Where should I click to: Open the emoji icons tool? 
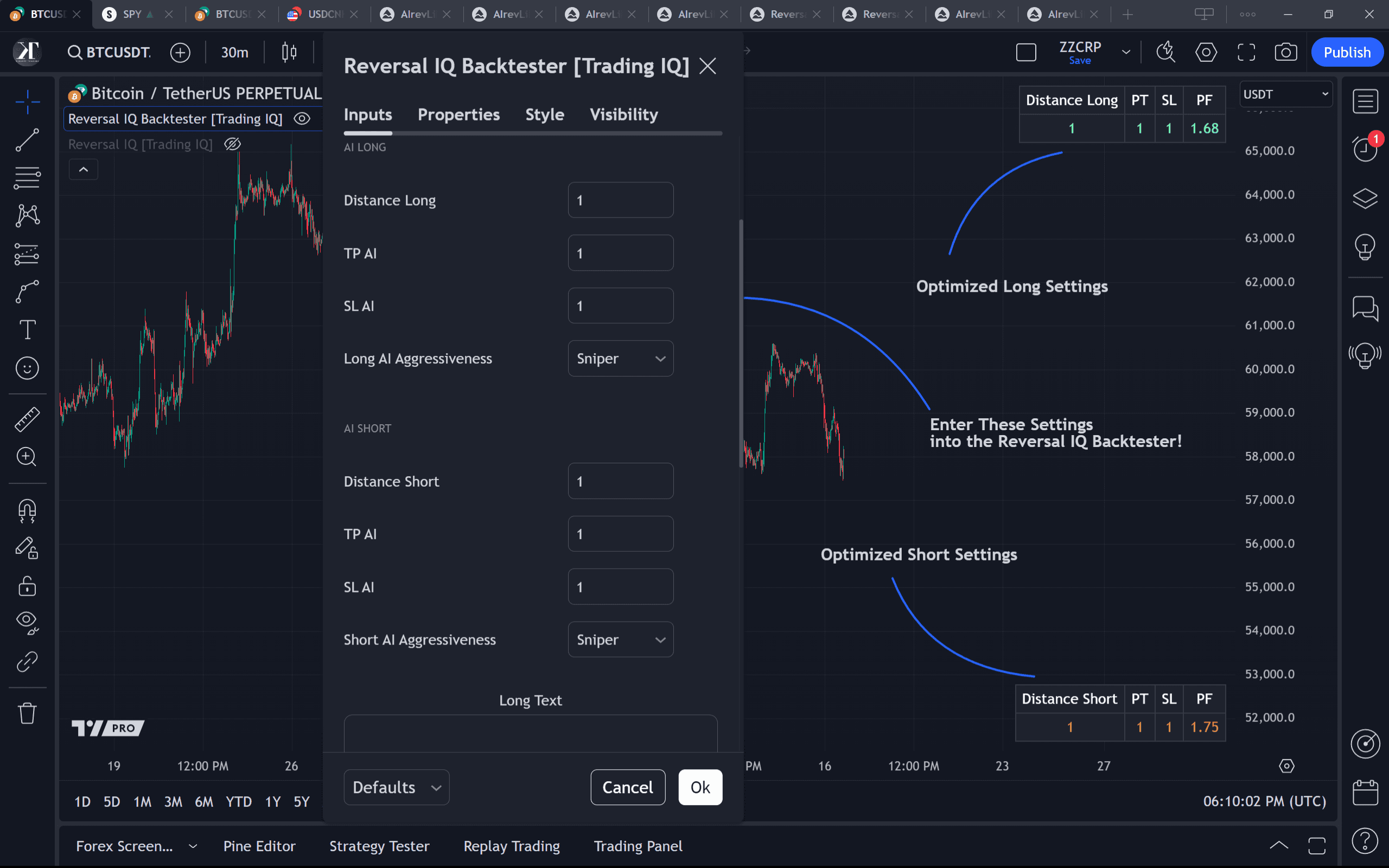27,368
